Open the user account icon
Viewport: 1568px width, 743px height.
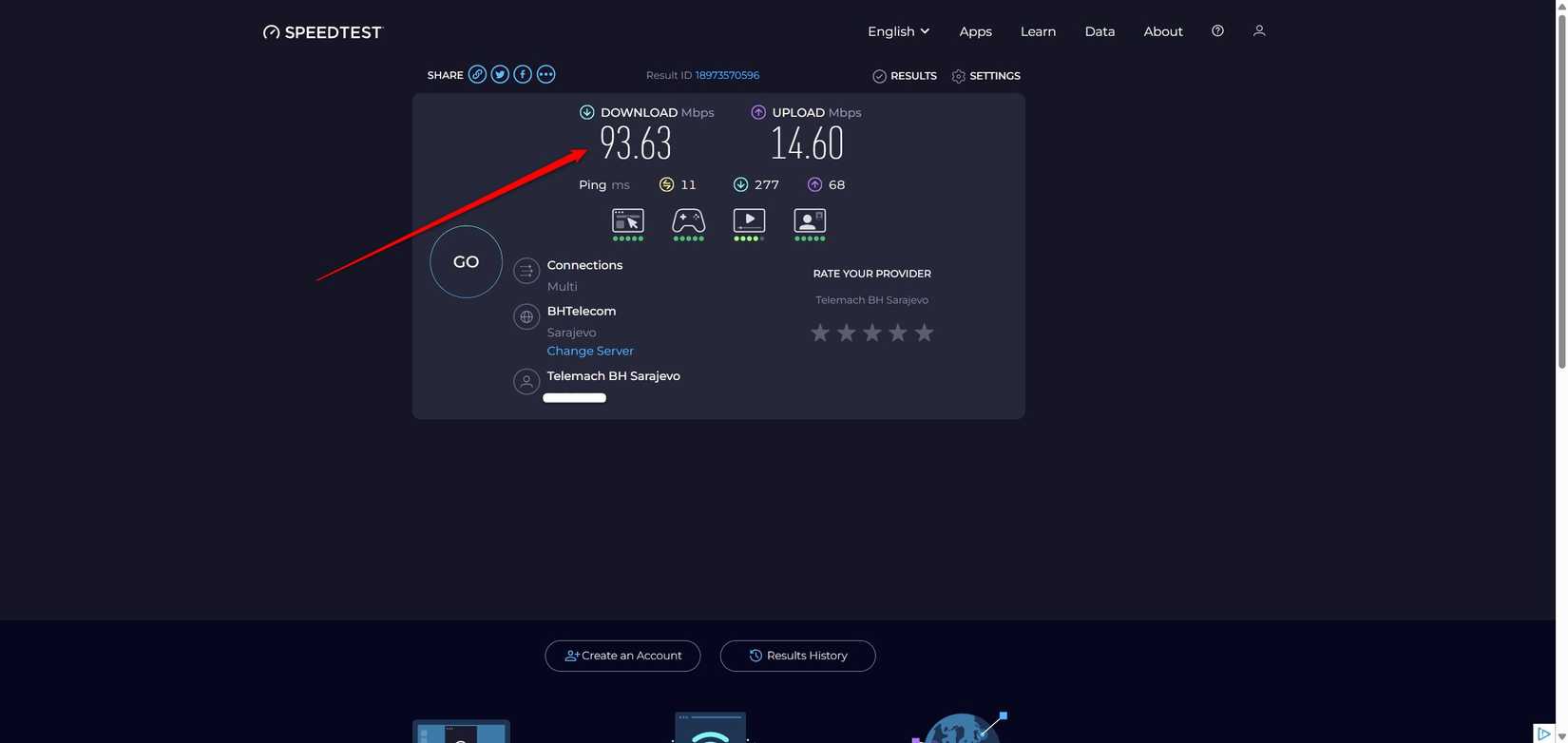(1259, 31)
